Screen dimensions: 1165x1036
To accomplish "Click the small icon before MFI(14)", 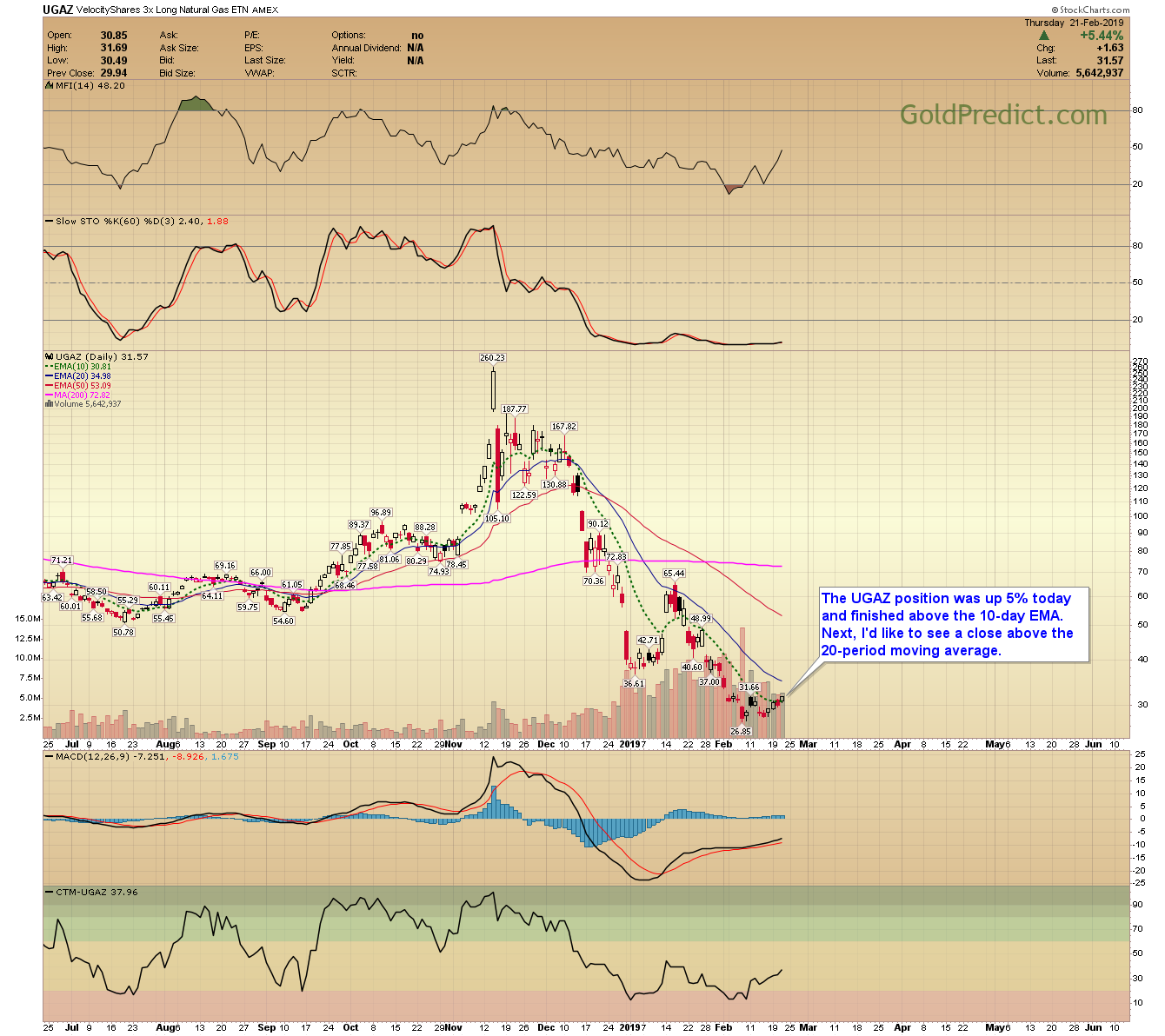I will pyautogui.click(x=49, y=86).
